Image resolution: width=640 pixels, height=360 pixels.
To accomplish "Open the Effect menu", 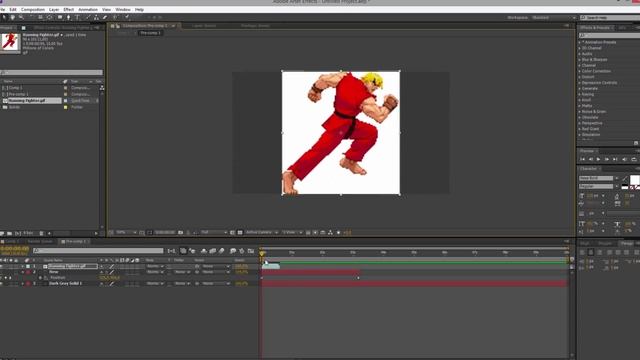I will 69,9.
